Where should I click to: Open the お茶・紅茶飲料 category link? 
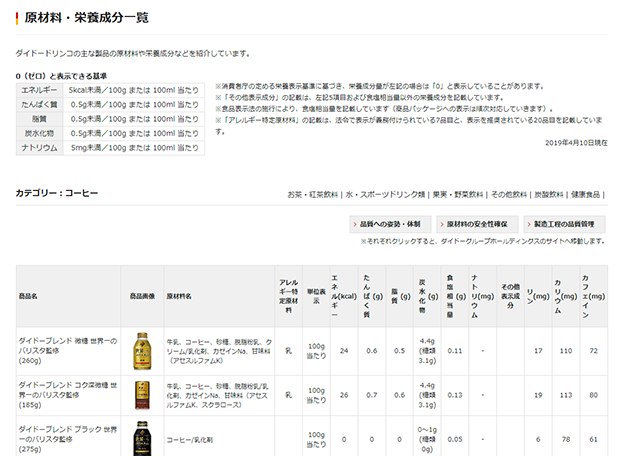tap(314, 193)
